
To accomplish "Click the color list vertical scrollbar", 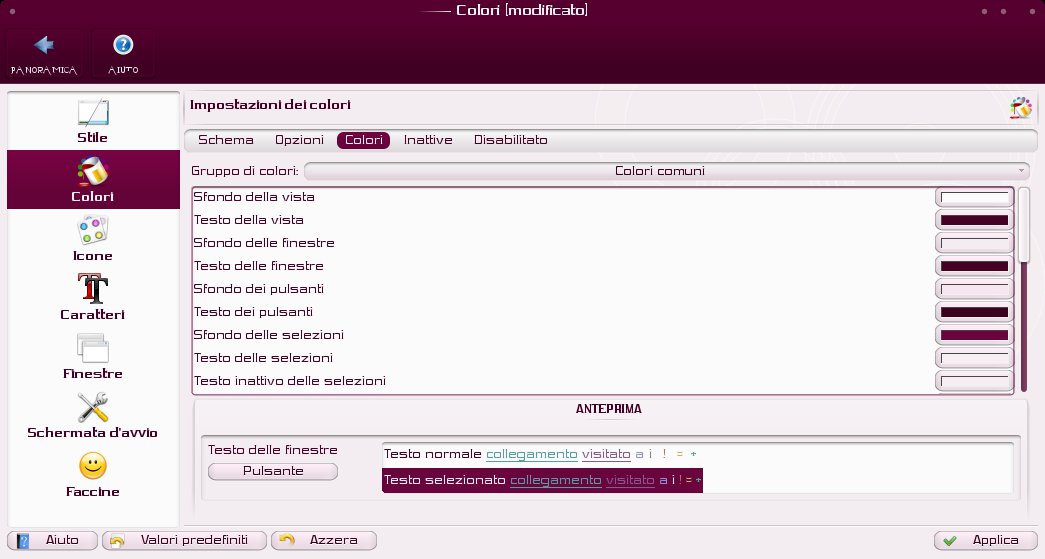I will 1024,290.
